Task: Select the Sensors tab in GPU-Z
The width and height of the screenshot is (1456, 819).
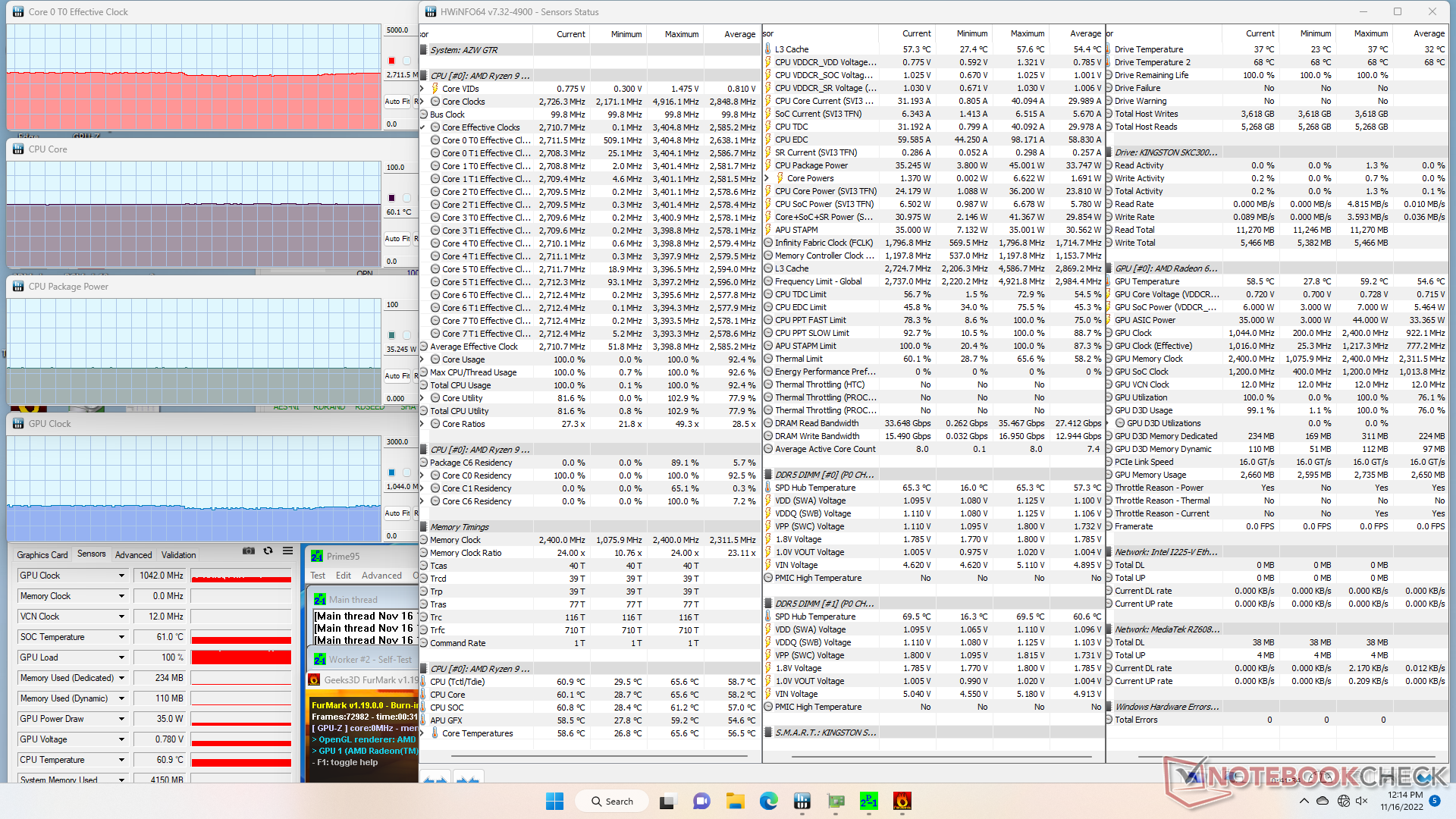Action: point(92,554)
